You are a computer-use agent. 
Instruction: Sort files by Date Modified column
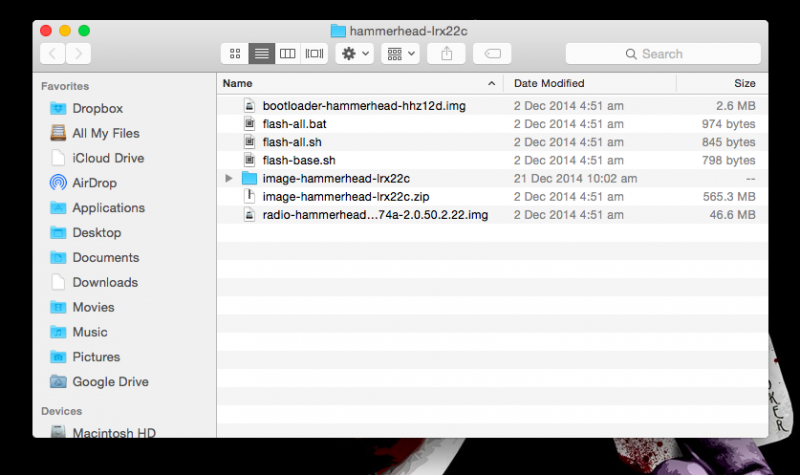(x=549, y=83)
